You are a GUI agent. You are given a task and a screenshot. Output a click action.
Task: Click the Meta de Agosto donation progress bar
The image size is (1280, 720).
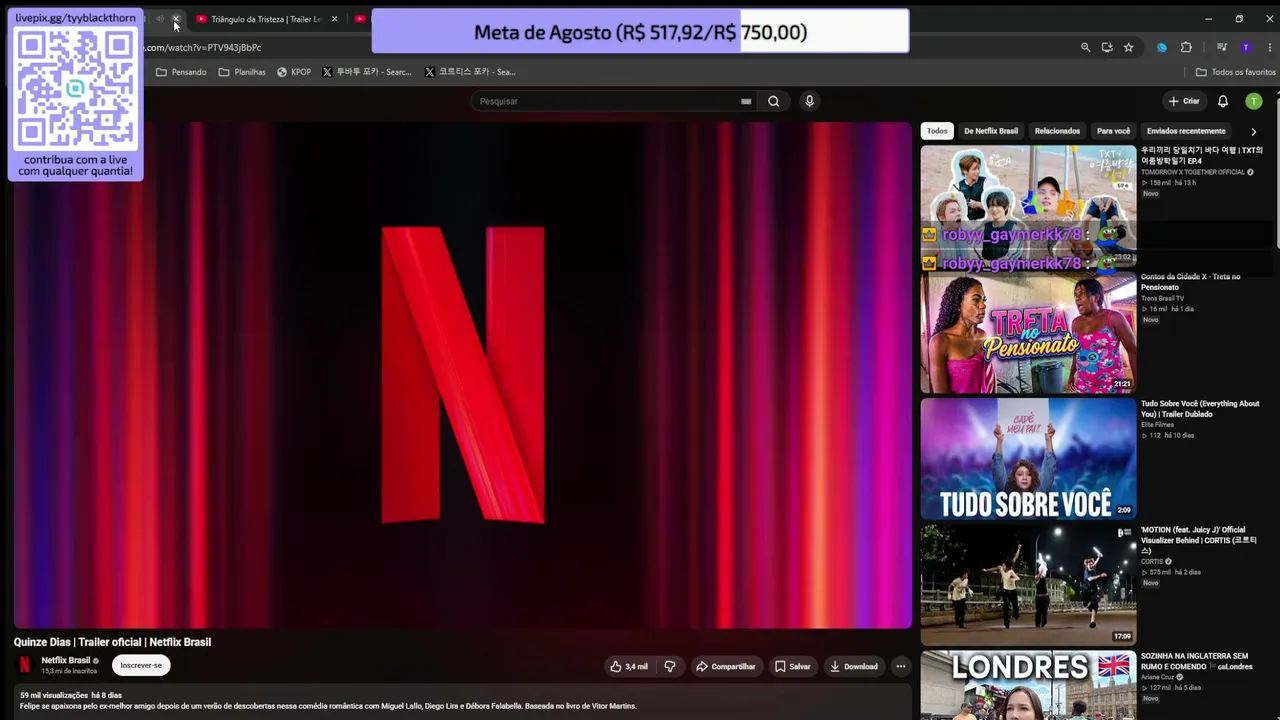click(640, 32)
